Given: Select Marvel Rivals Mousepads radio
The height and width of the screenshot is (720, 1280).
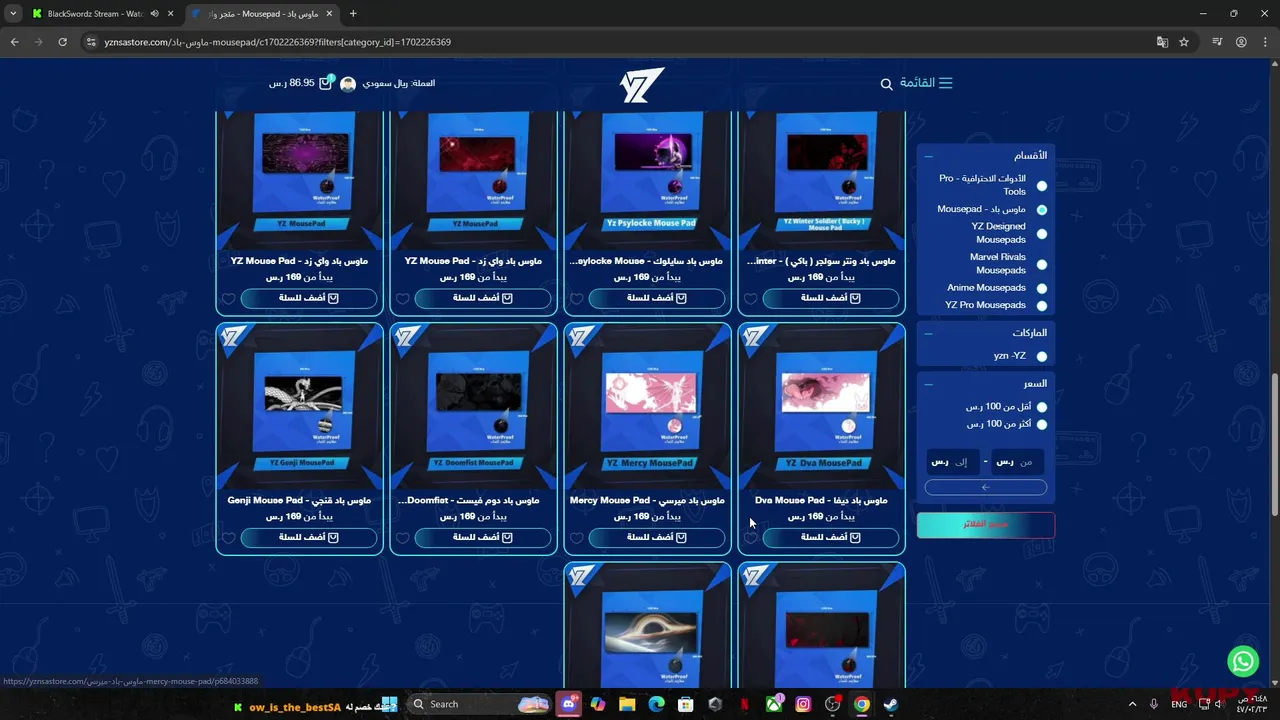Looking at the screenshot, I should click(1042, 265).
